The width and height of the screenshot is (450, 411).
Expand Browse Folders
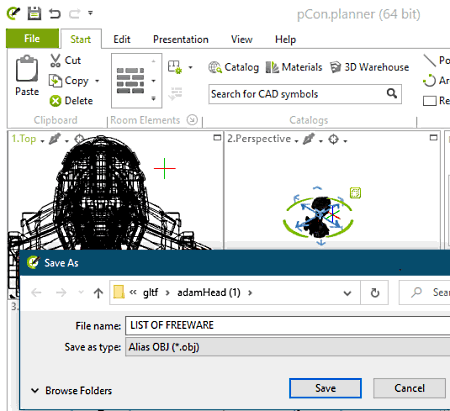point(71,390)
